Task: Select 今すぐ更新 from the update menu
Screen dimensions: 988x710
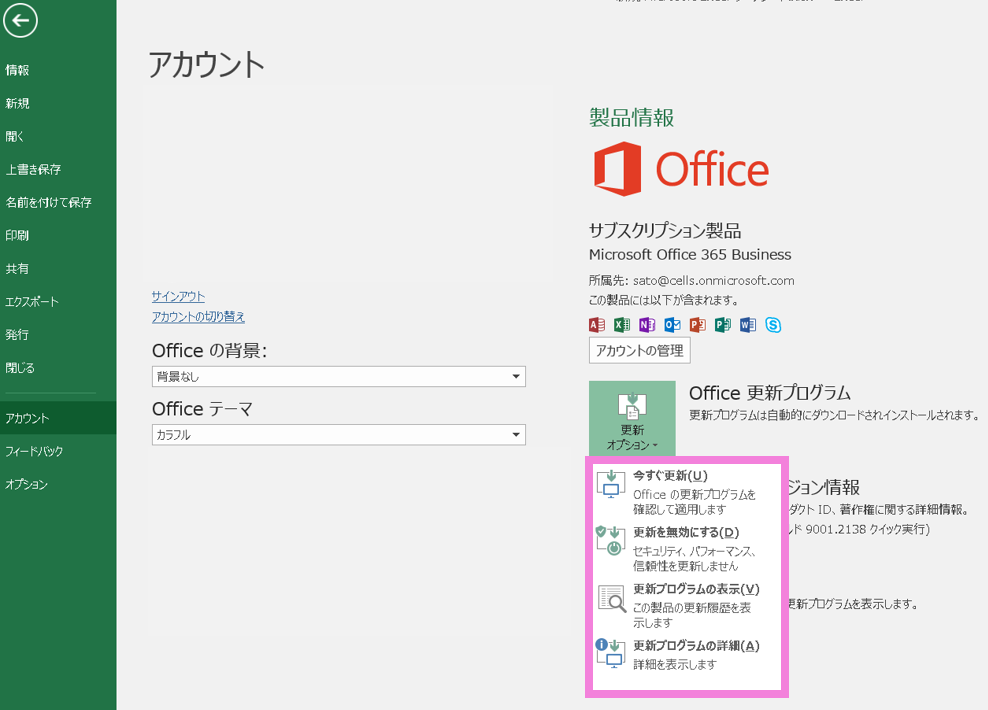Action: [x=670, y=476]
